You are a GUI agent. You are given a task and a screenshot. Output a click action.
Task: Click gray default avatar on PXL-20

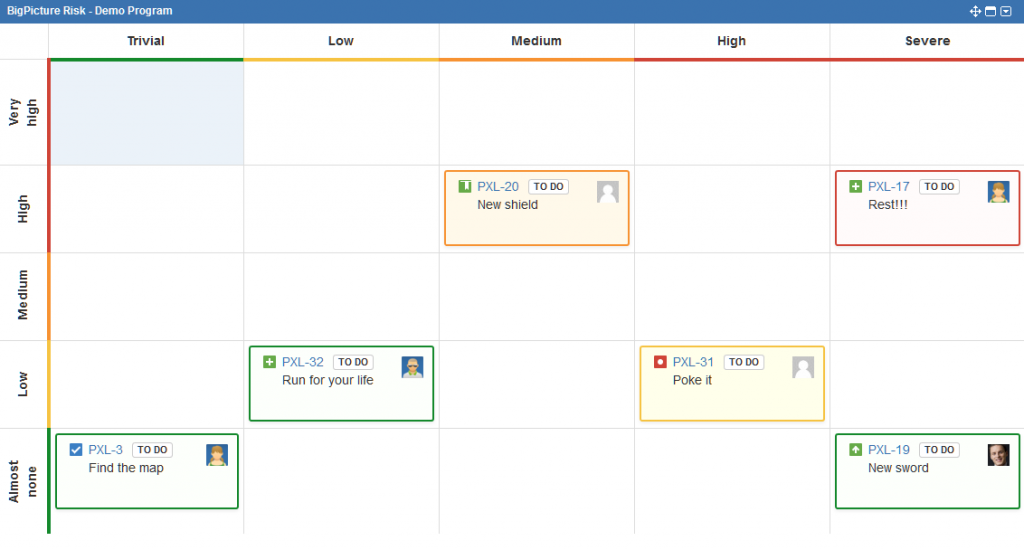coord(607,192)
